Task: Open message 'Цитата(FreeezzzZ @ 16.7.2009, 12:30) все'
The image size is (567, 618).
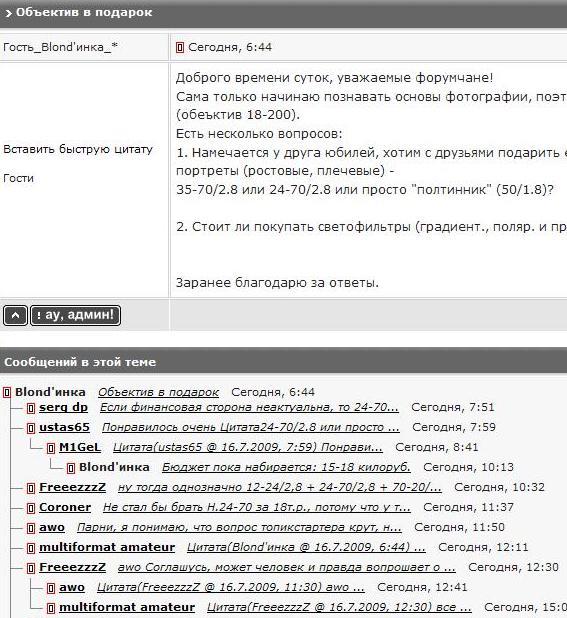Action: coord(339,607)
